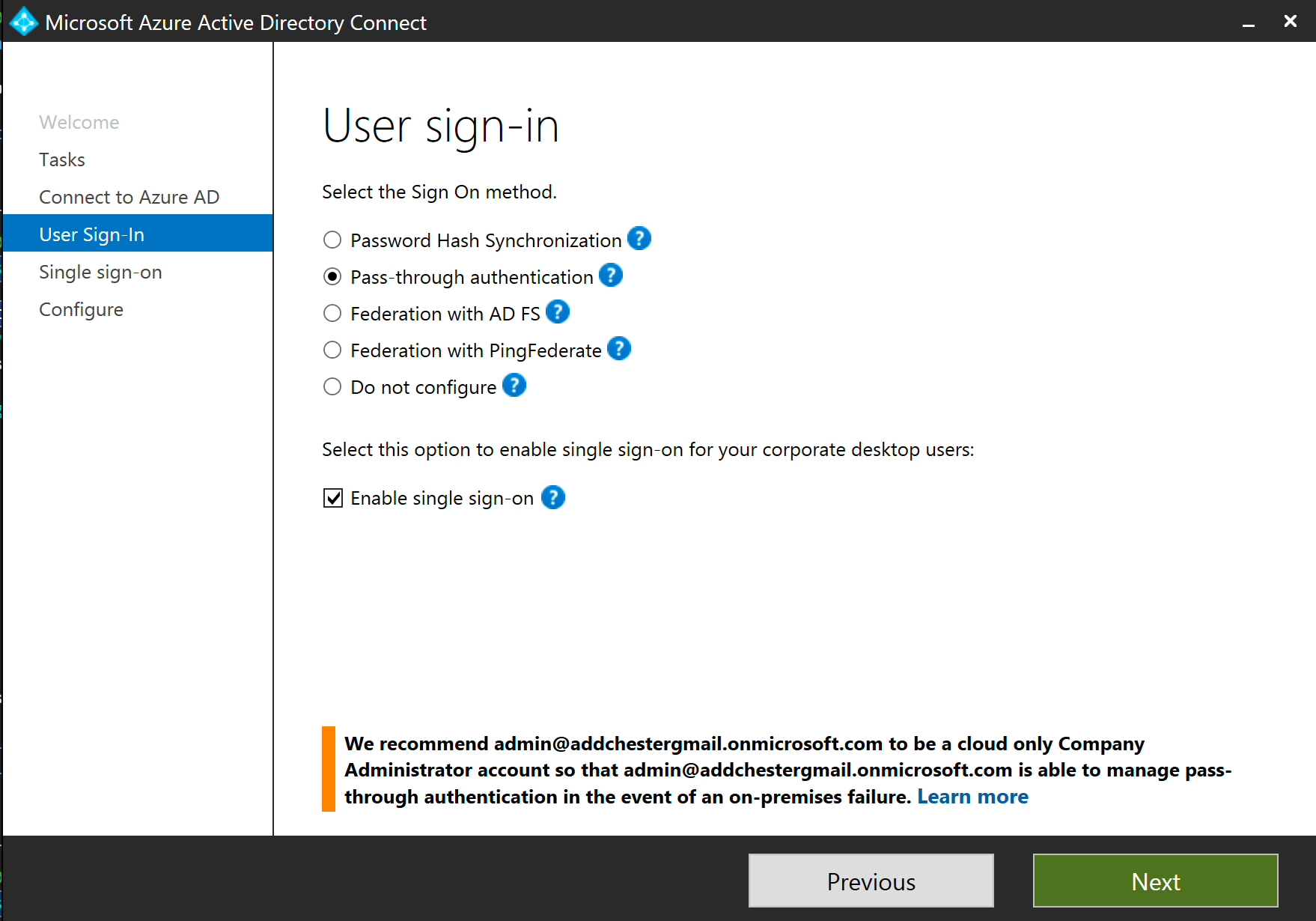
Task: Click the green Next button
Action: click(x=1155, y=881)
